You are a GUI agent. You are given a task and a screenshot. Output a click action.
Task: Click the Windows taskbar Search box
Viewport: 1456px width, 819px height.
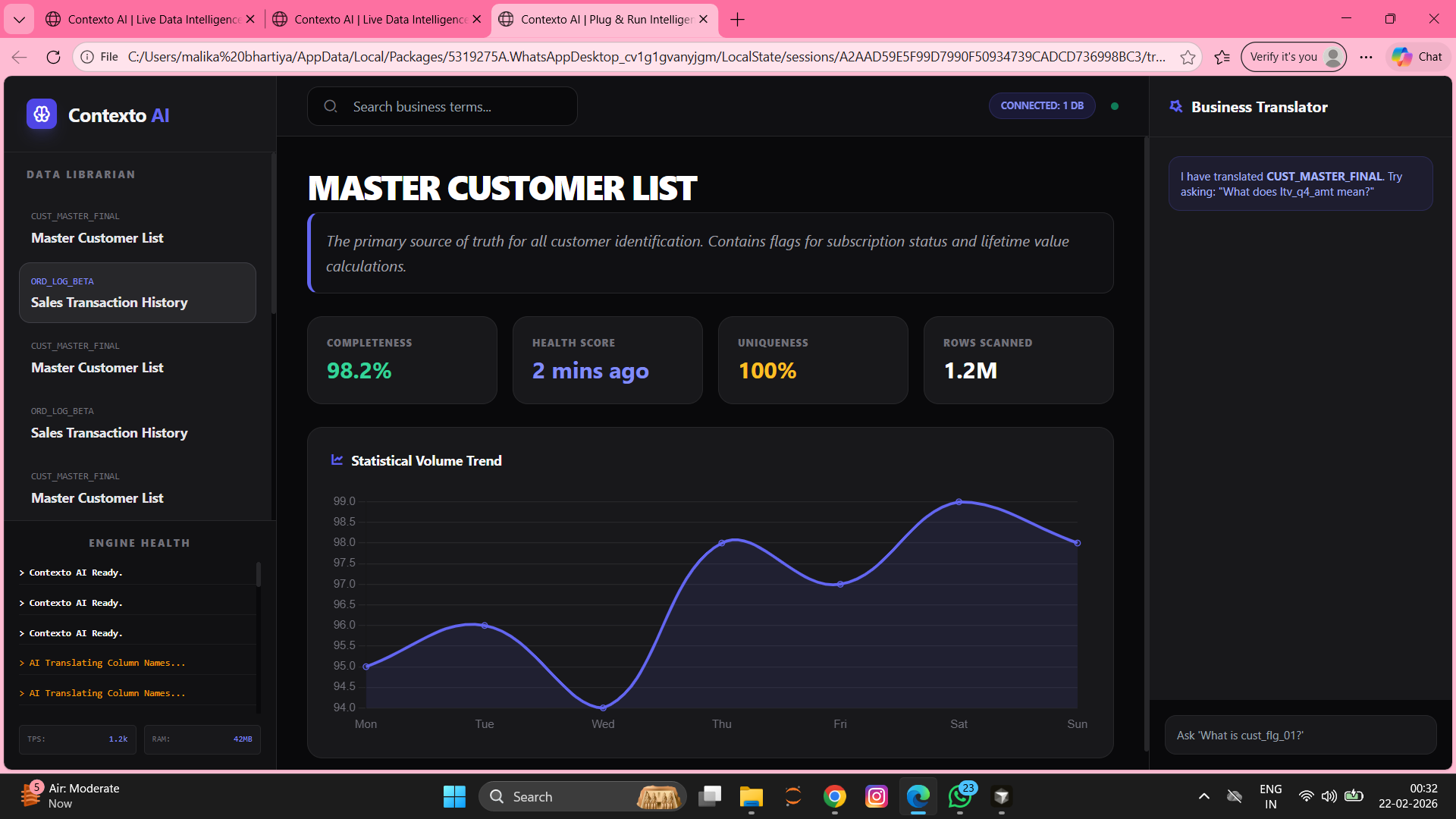[x=582, y=796]
